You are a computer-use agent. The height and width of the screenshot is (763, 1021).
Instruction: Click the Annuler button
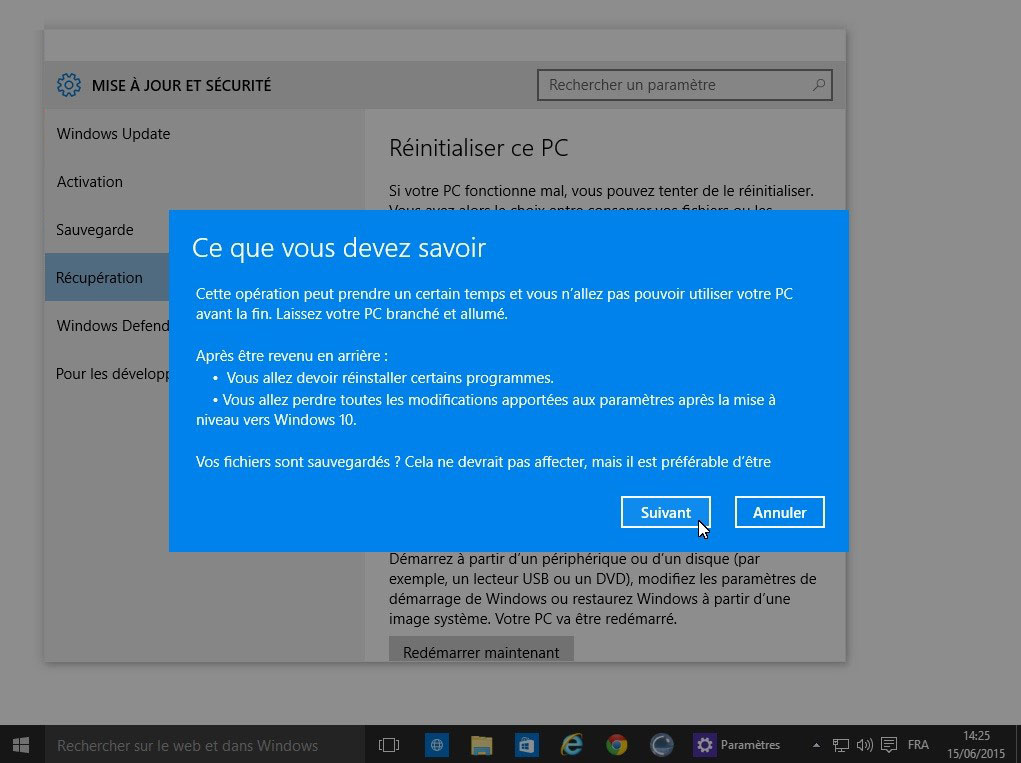tap(779, 512)
